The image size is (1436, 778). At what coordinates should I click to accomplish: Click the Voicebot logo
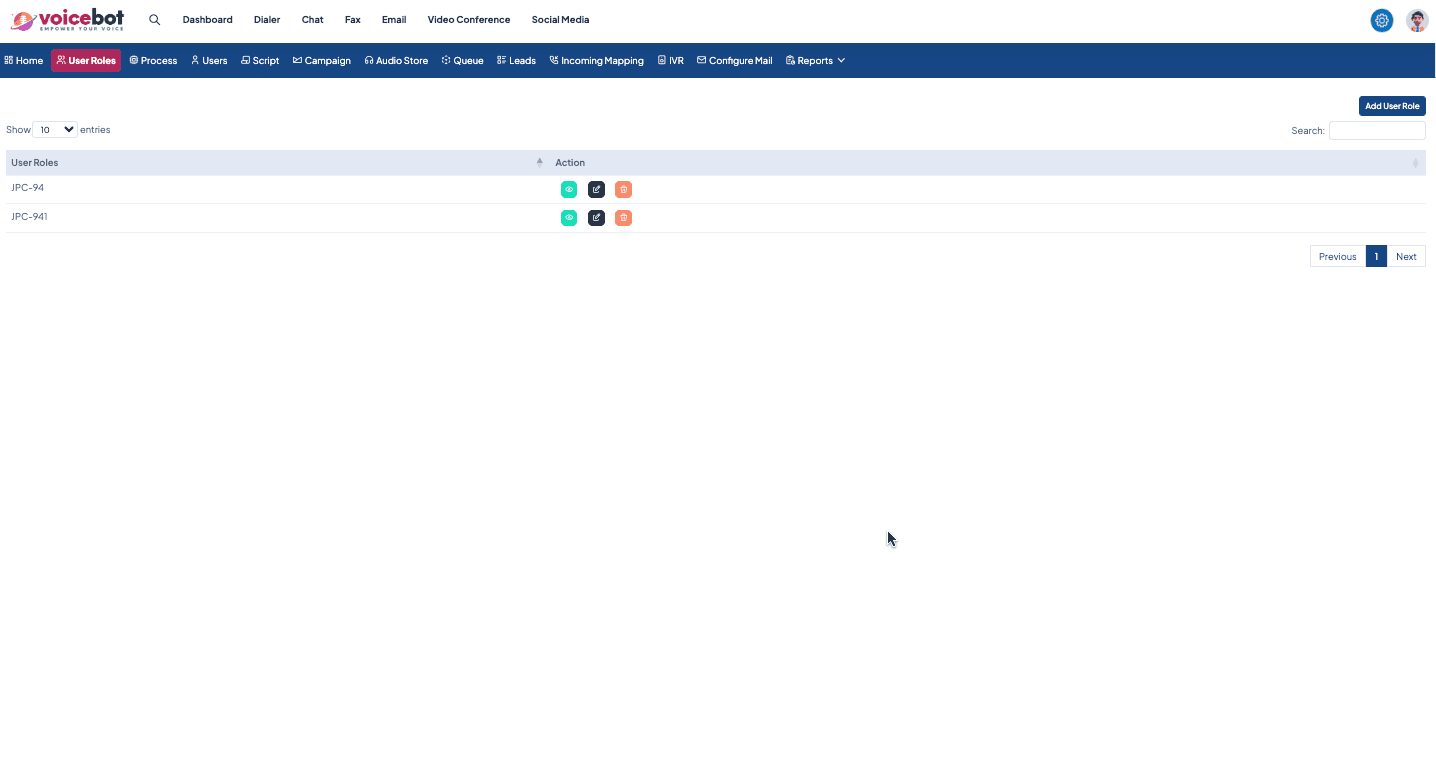coord(67,20)
